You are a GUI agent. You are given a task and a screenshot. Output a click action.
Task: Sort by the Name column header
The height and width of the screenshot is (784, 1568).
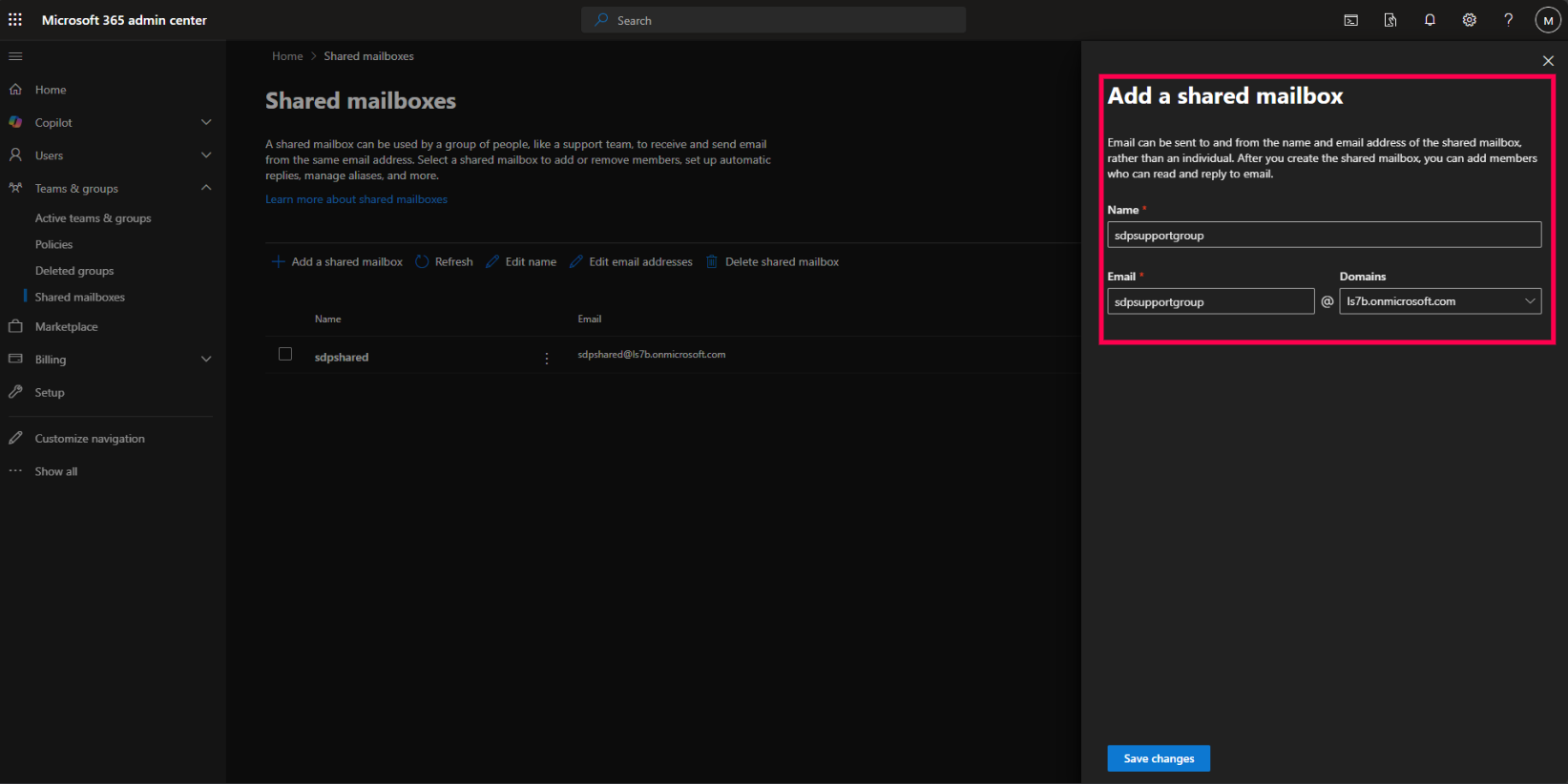[x=327, y=319]
